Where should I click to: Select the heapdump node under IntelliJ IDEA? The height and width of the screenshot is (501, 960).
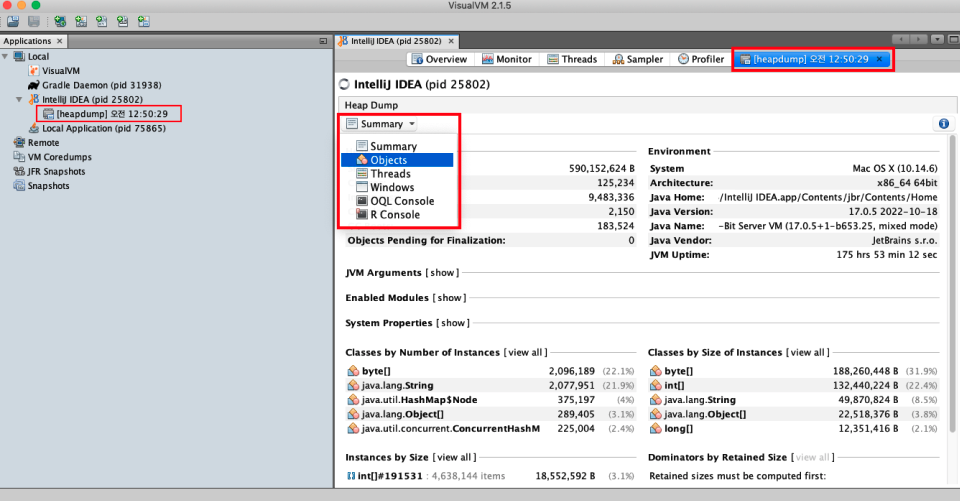[x=105, y=114]
